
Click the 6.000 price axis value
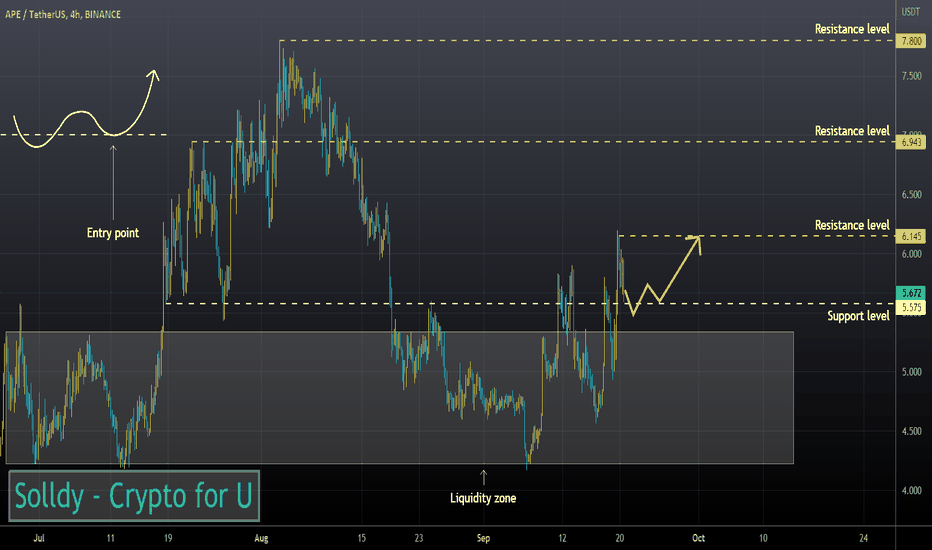pos(911,254)
